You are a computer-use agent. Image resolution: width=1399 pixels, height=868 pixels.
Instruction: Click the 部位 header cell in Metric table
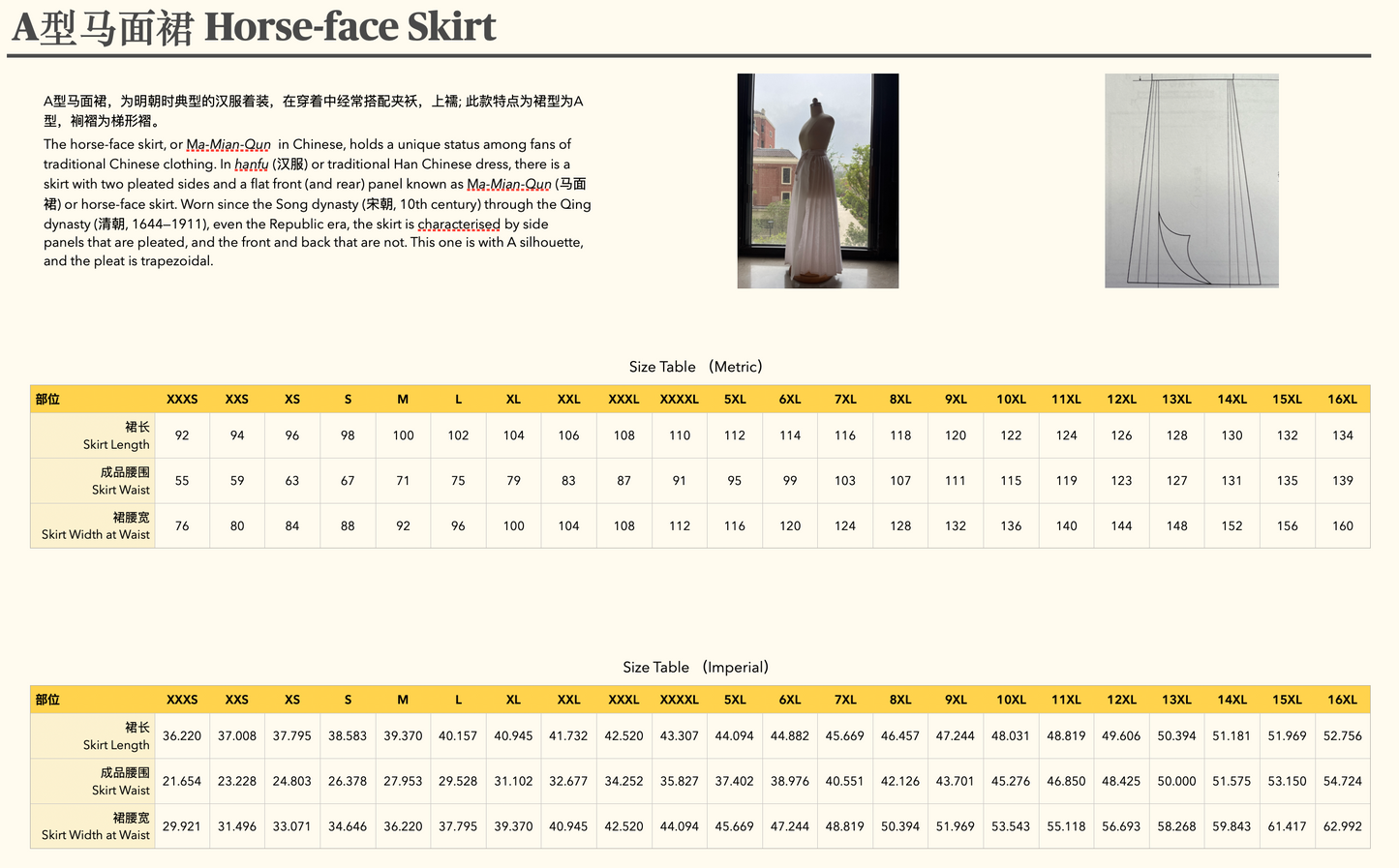point(48,399)
